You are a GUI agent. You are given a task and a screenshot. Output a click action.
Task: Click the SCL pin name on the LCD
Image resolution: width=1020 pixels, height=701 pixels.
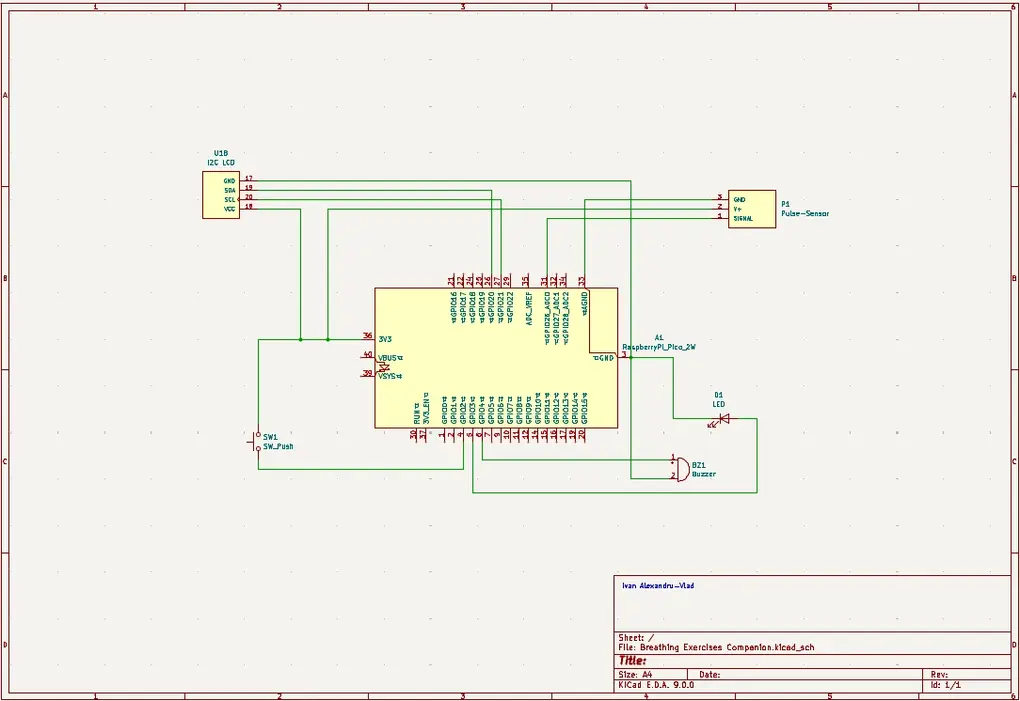[230, 200]
